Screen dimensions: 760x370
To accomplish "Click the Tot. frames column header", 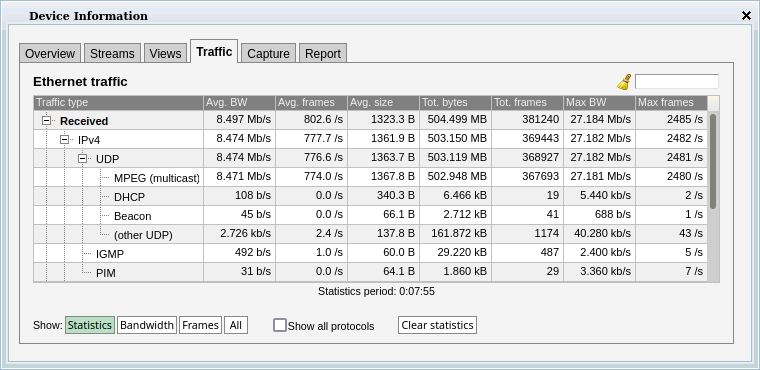I will tap(527, 103).
